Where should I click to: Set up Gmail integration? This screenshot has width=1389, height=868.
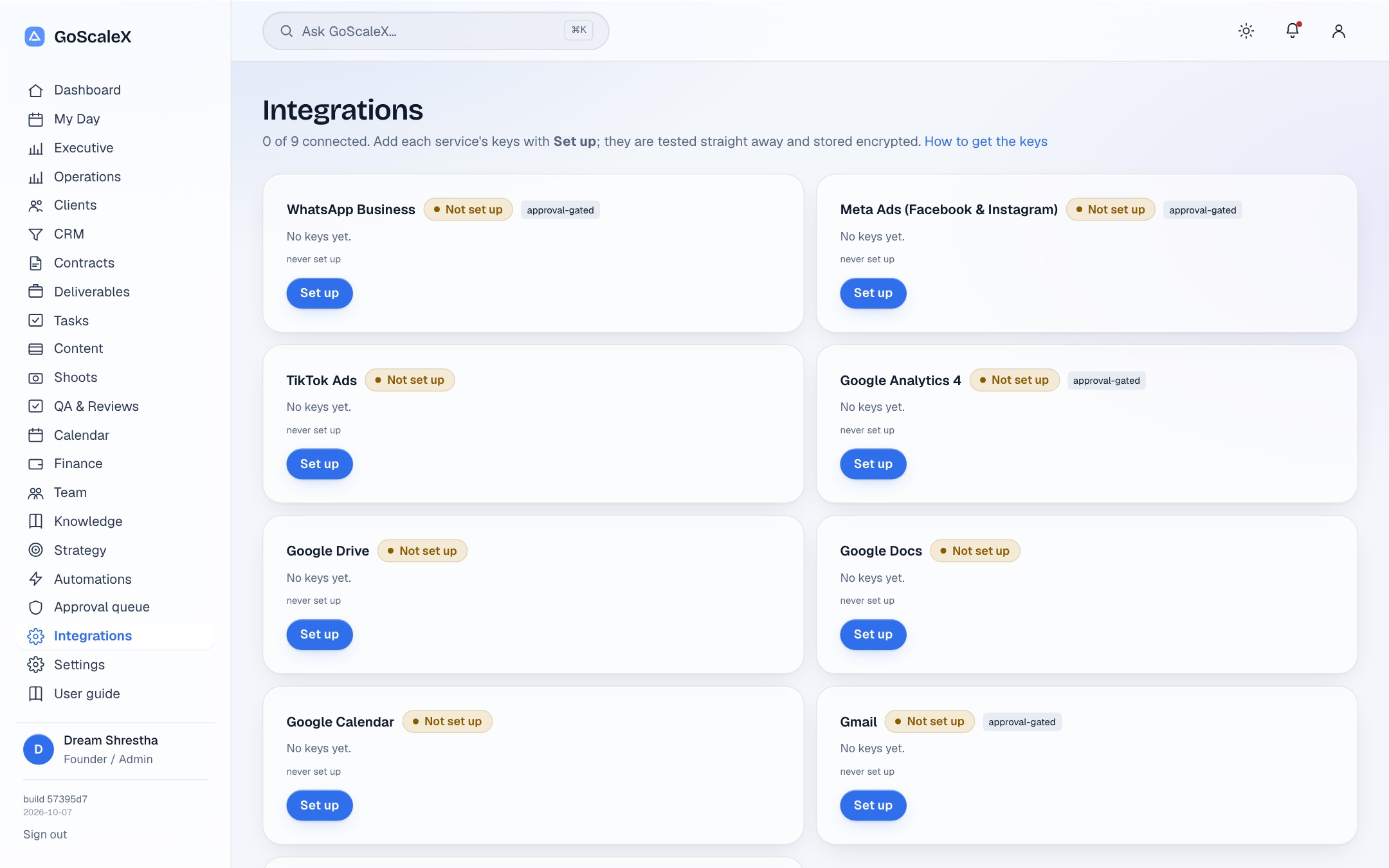(873, 806)
